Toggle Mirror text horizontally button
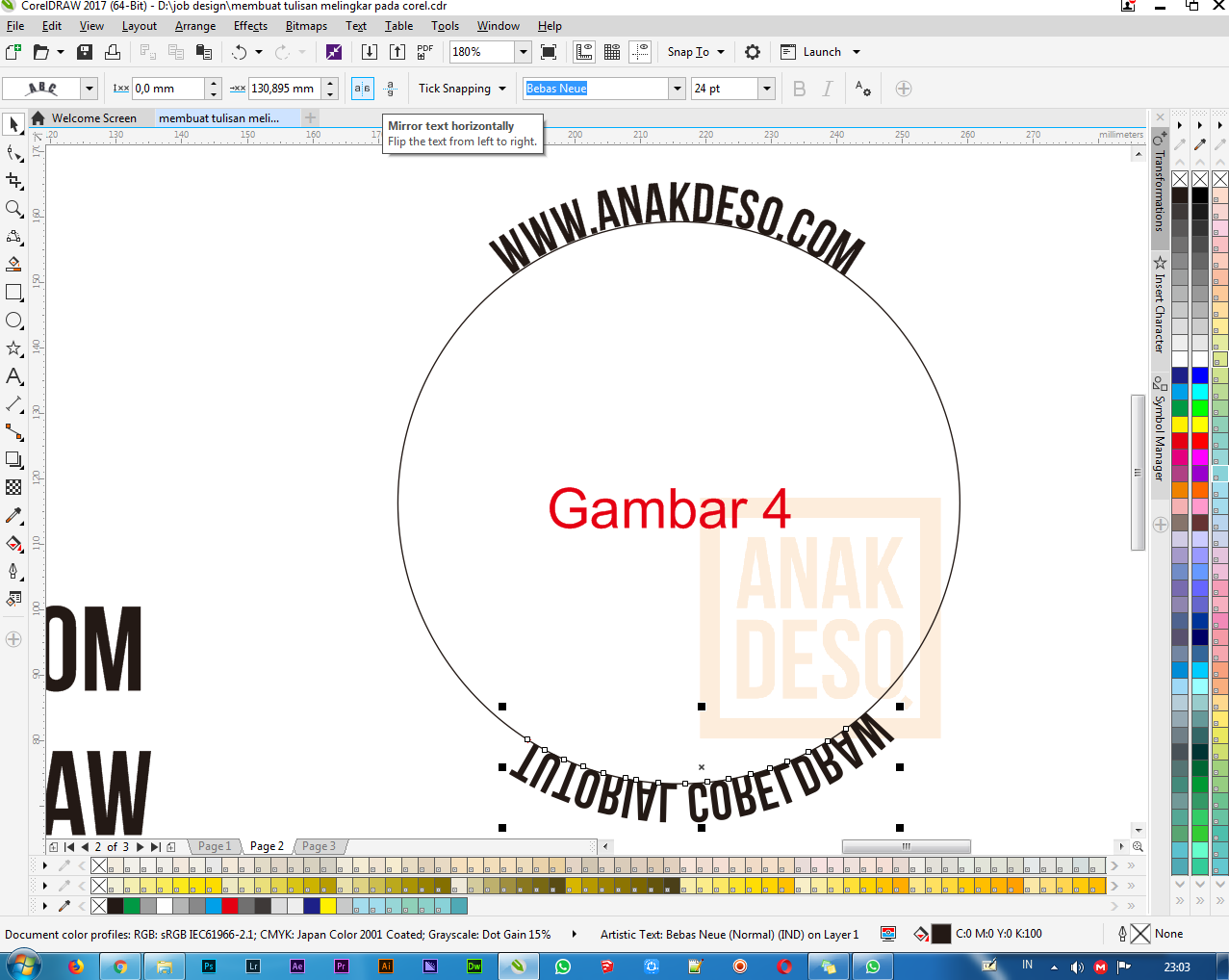Image resolution: width=1229 pixels, height=980 pixels. pyautogui.click(x=362, y=89)
